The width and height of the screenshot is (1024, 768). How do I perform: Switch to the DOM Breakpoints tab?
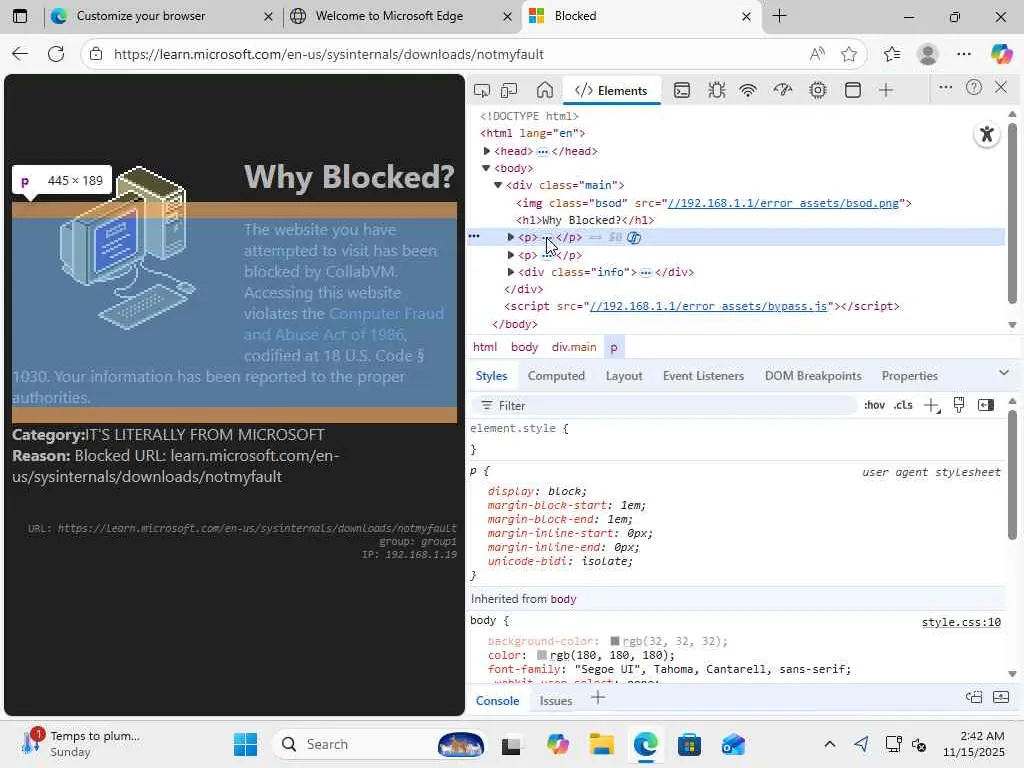pos(813,376)
